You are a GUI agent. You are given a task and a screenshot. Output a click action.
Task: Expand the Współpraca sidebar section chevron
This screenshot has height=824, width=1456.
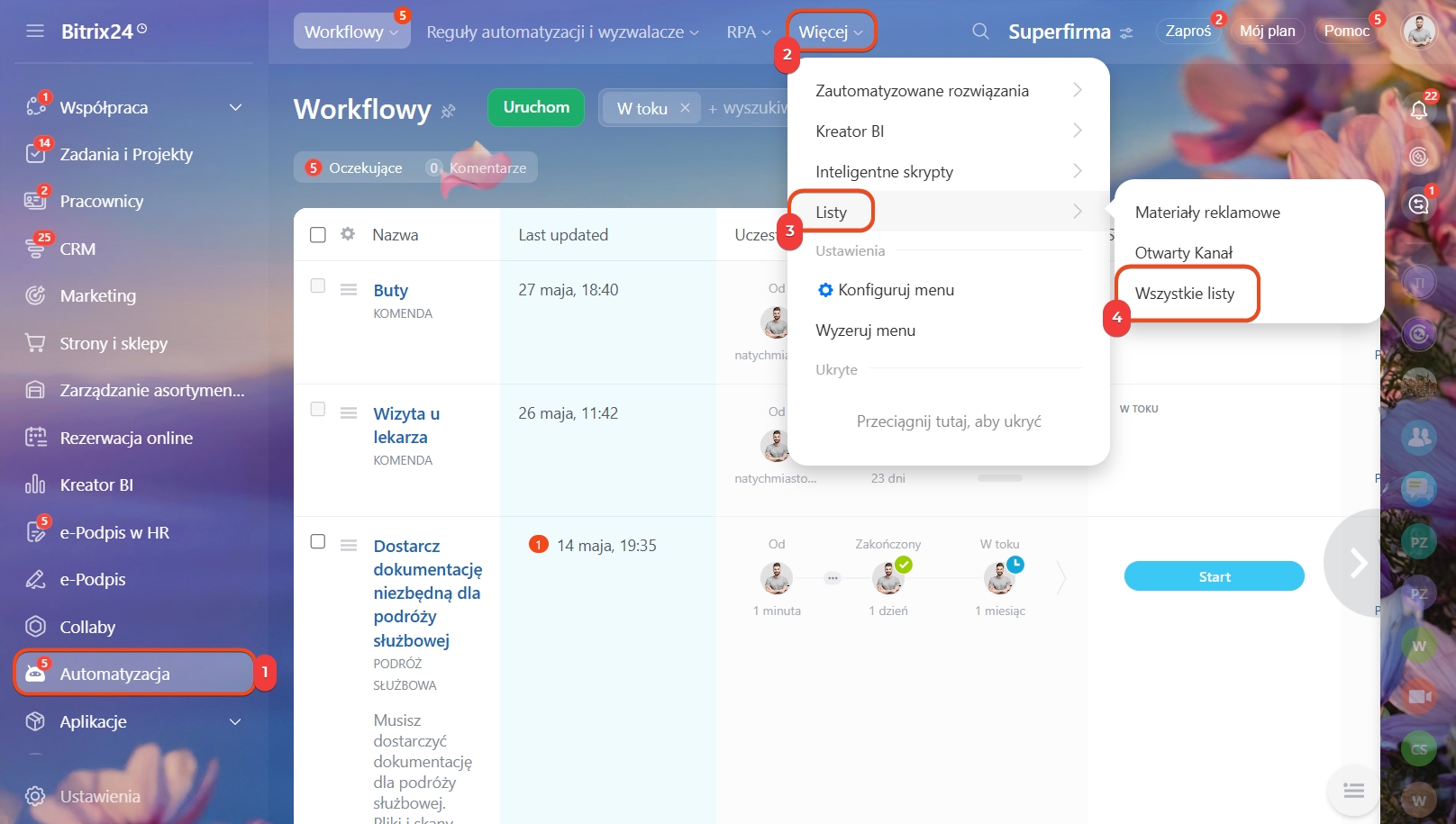click(x=235, y=107)
